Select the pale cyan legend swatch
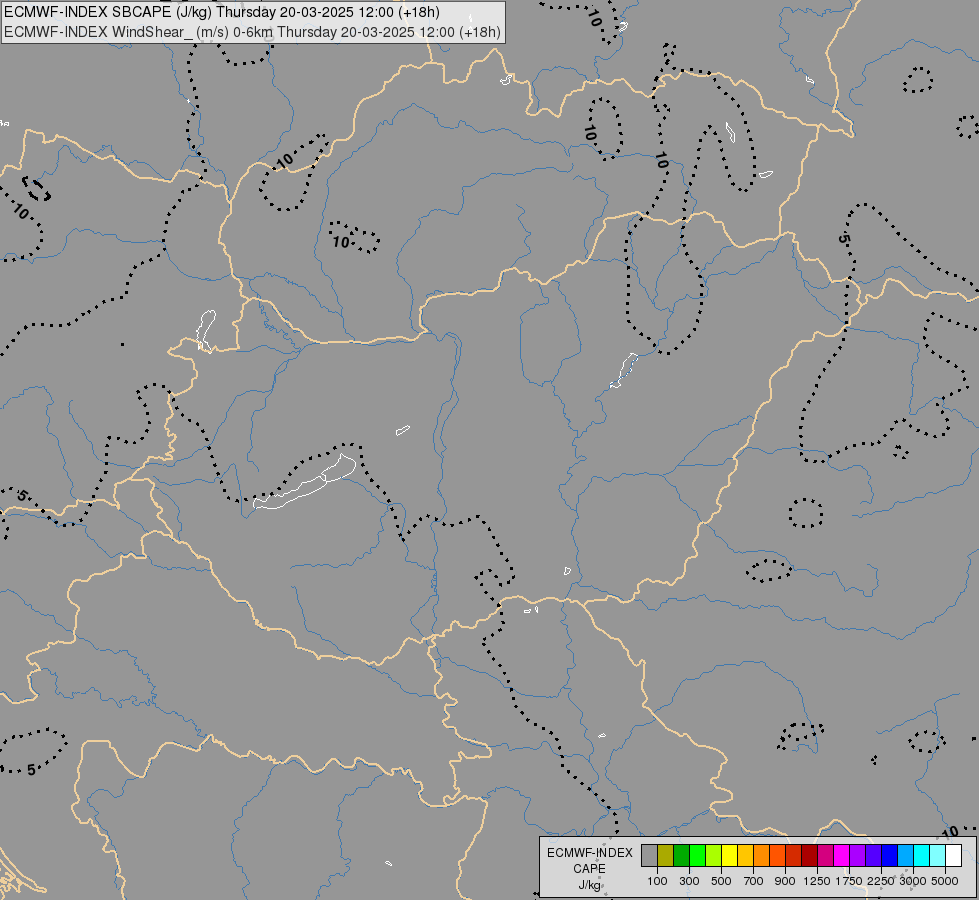This screenshot has width=979, height=900. [937, 855]
